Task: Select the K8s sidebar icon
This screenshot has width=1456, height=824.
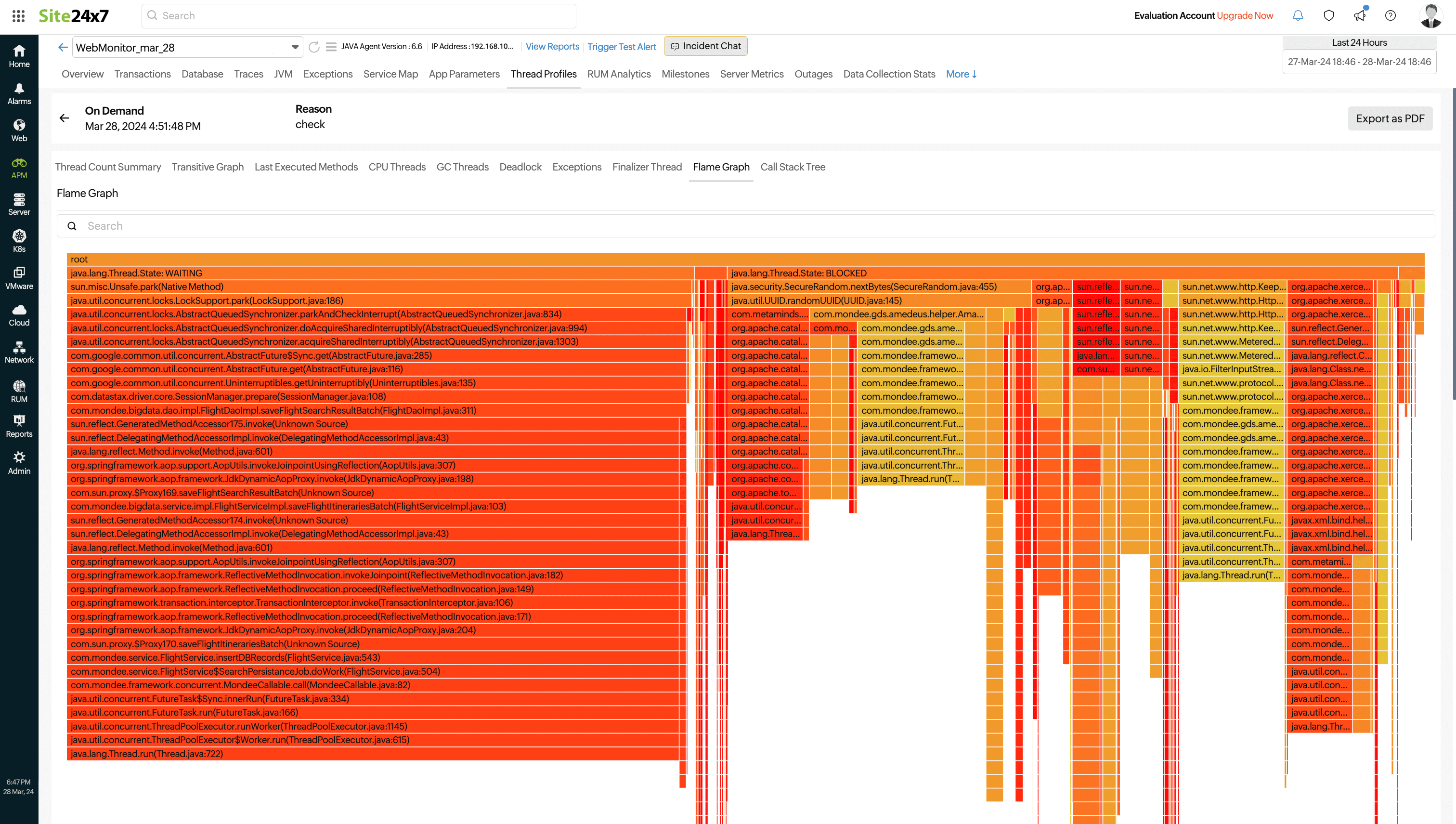Action: click(x=19, y=240)
